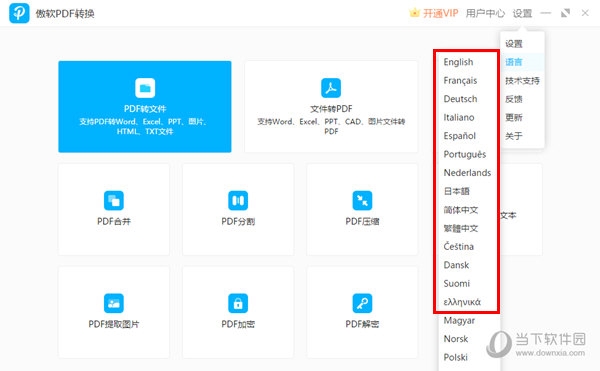Screen dimensions: 600x371
Task: Click the restore window icon
Action: point(565,13)
